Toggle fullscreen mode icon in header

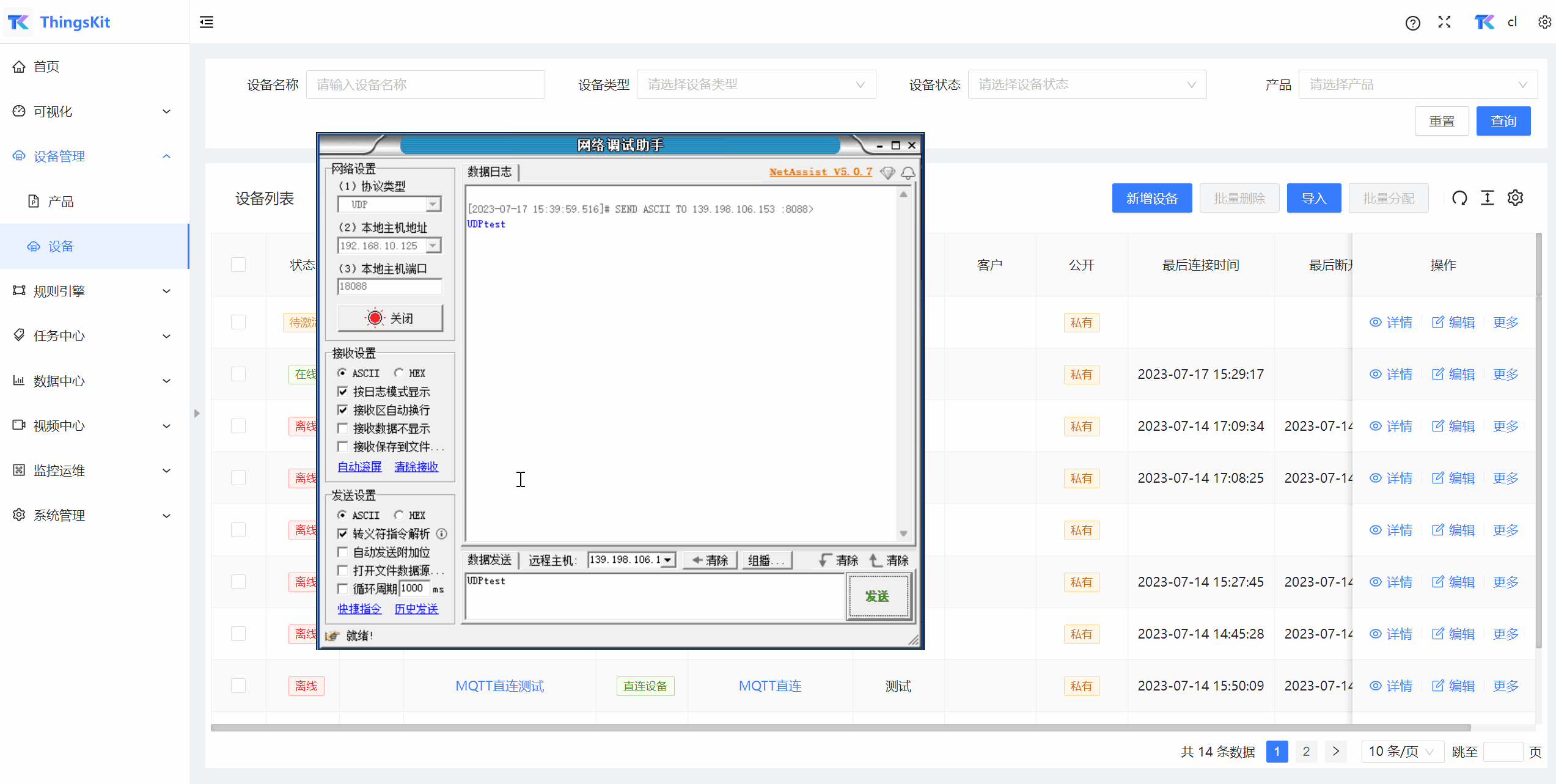[1445, 23]
